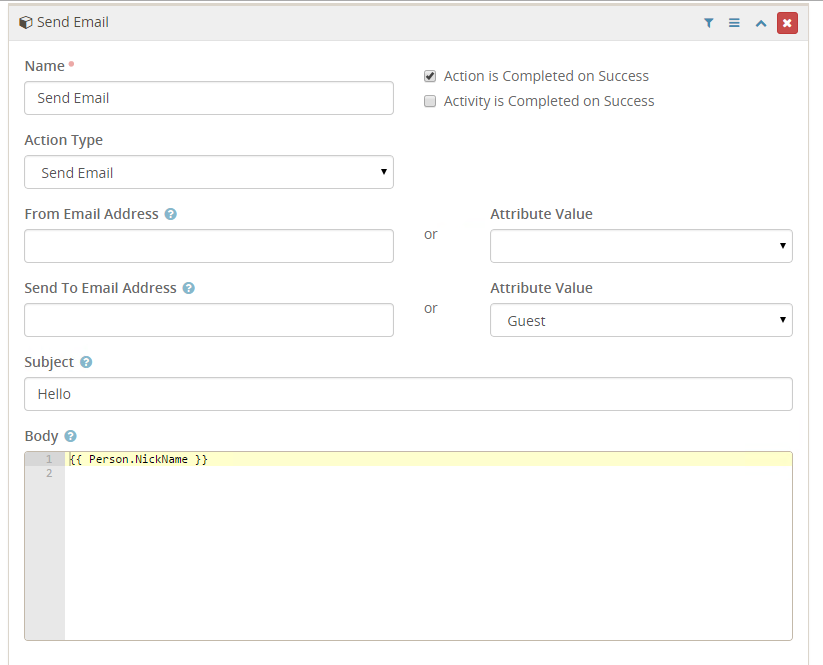Click the cube icon beside Send Email title
Viewport: 823px width, 665px height.
pyautogui.click(x=25, y=22)
